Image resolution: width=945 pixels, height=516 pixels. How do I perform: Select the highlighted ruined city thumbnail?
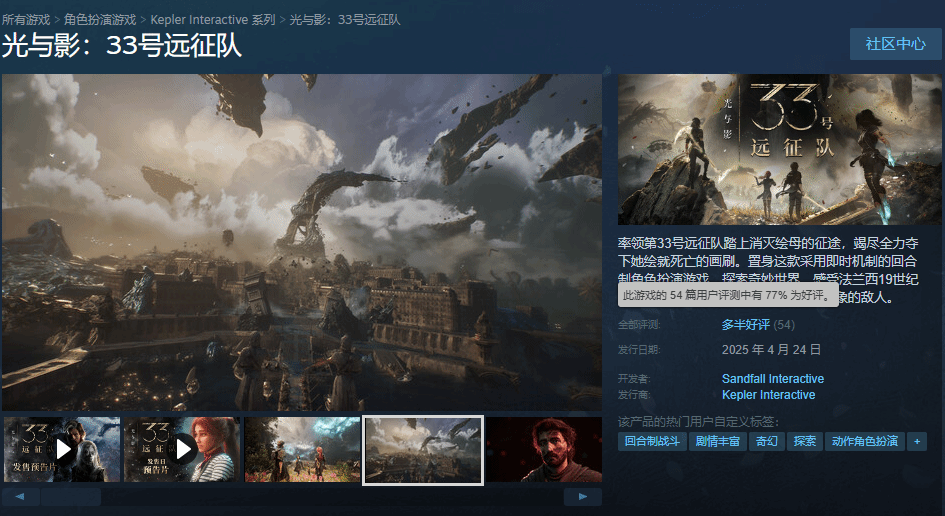point(422,450)
